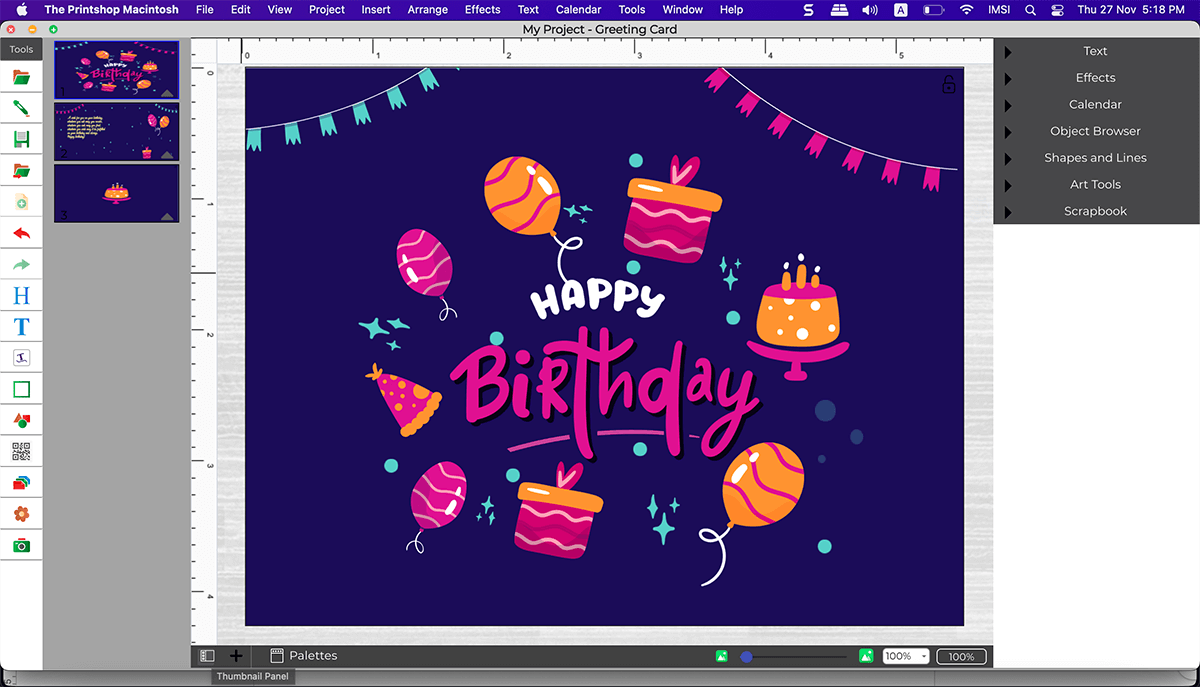
Task: Click the zoom slider handle
Action: point(746,657)
